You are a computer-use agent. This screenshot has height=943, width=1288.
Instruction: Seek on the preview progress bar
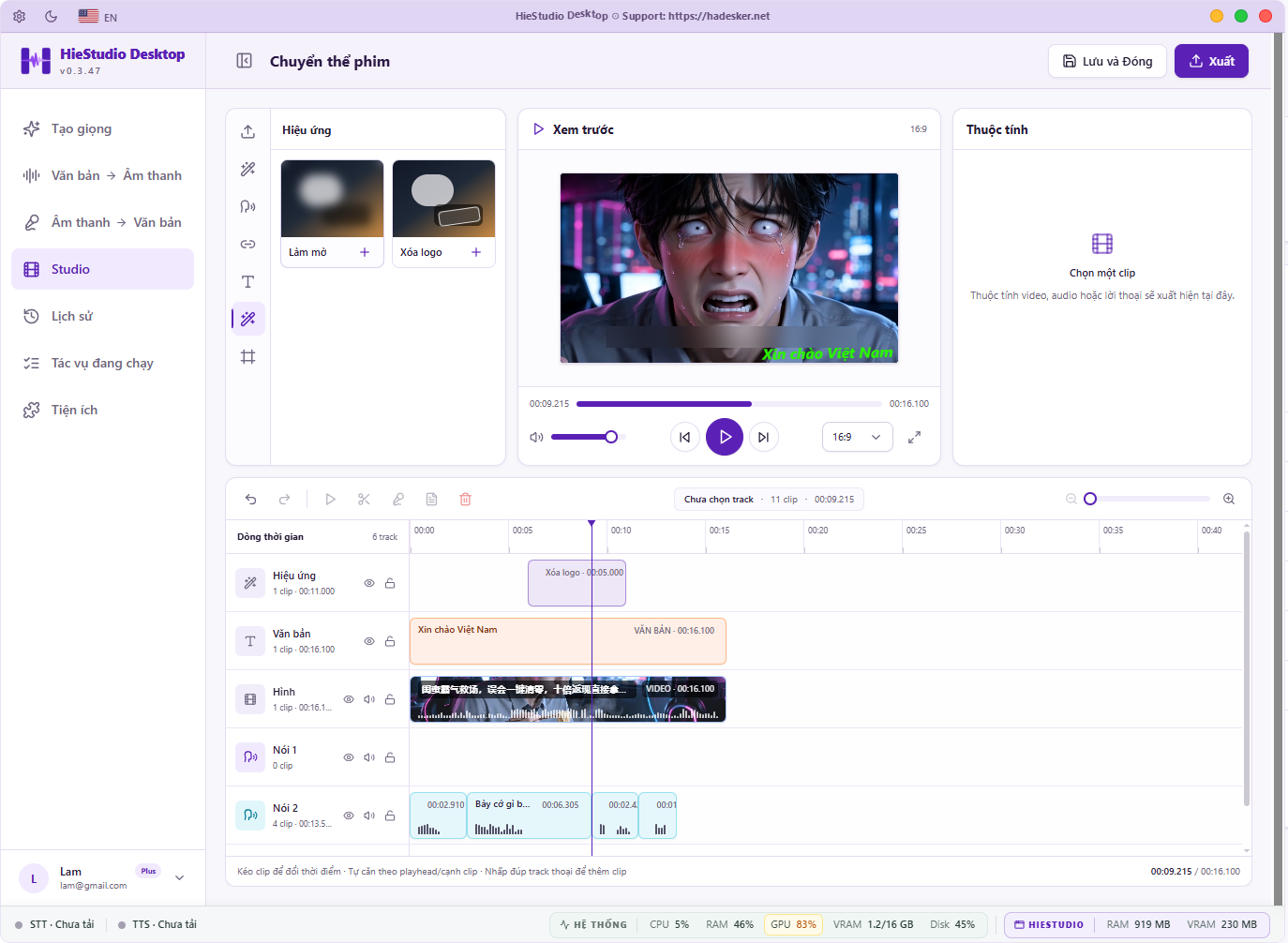click(729, 404)
